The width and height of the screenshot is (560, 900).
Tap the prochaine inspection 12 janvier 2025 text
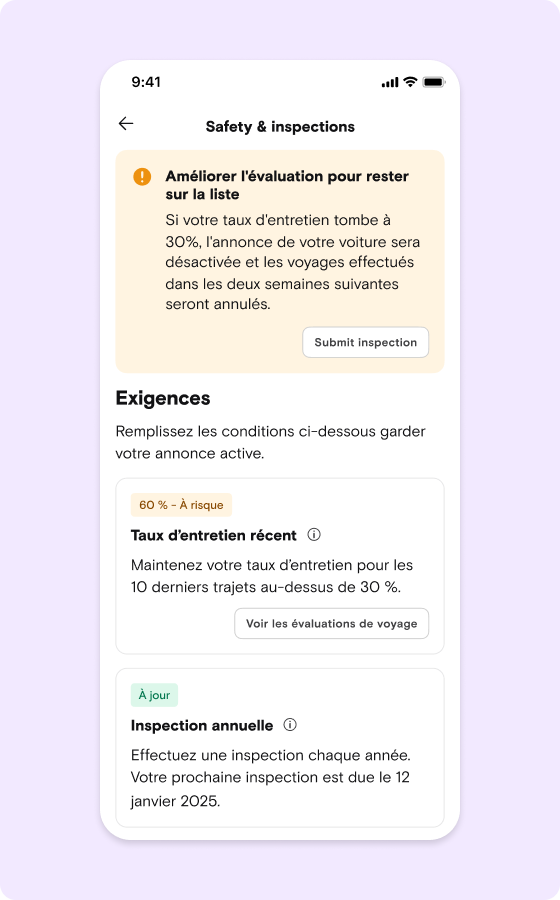click(x=270, y=789)
